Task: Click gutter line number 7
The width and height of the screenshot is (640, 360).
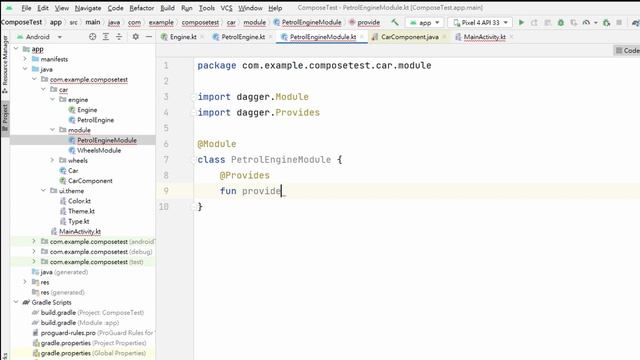Action: (x=166, y=160)
